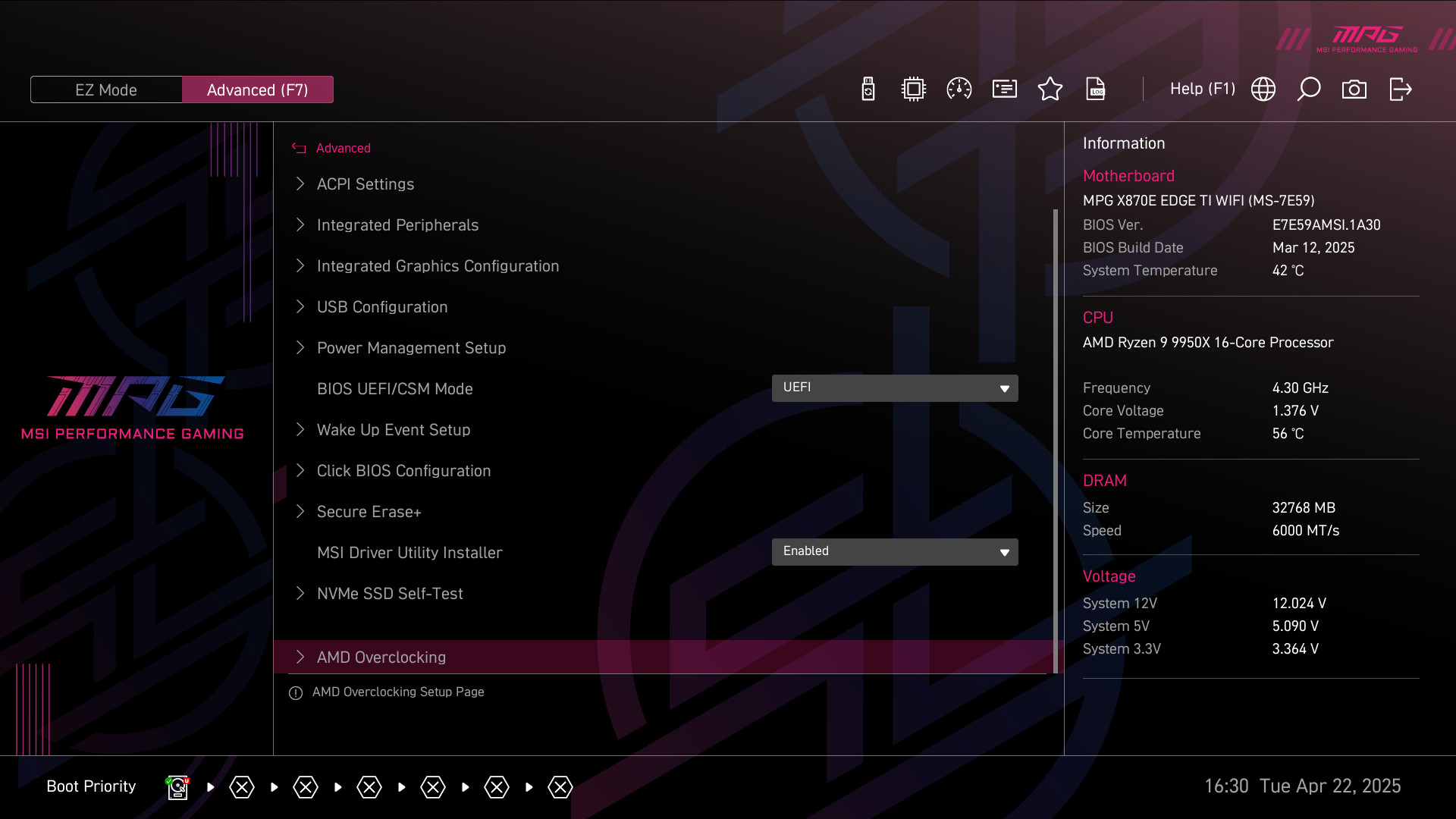Click the search magnifier icon
The width and height of the screenshot is (1456, 819).
pyautogui.click(x=1309, y=89)
